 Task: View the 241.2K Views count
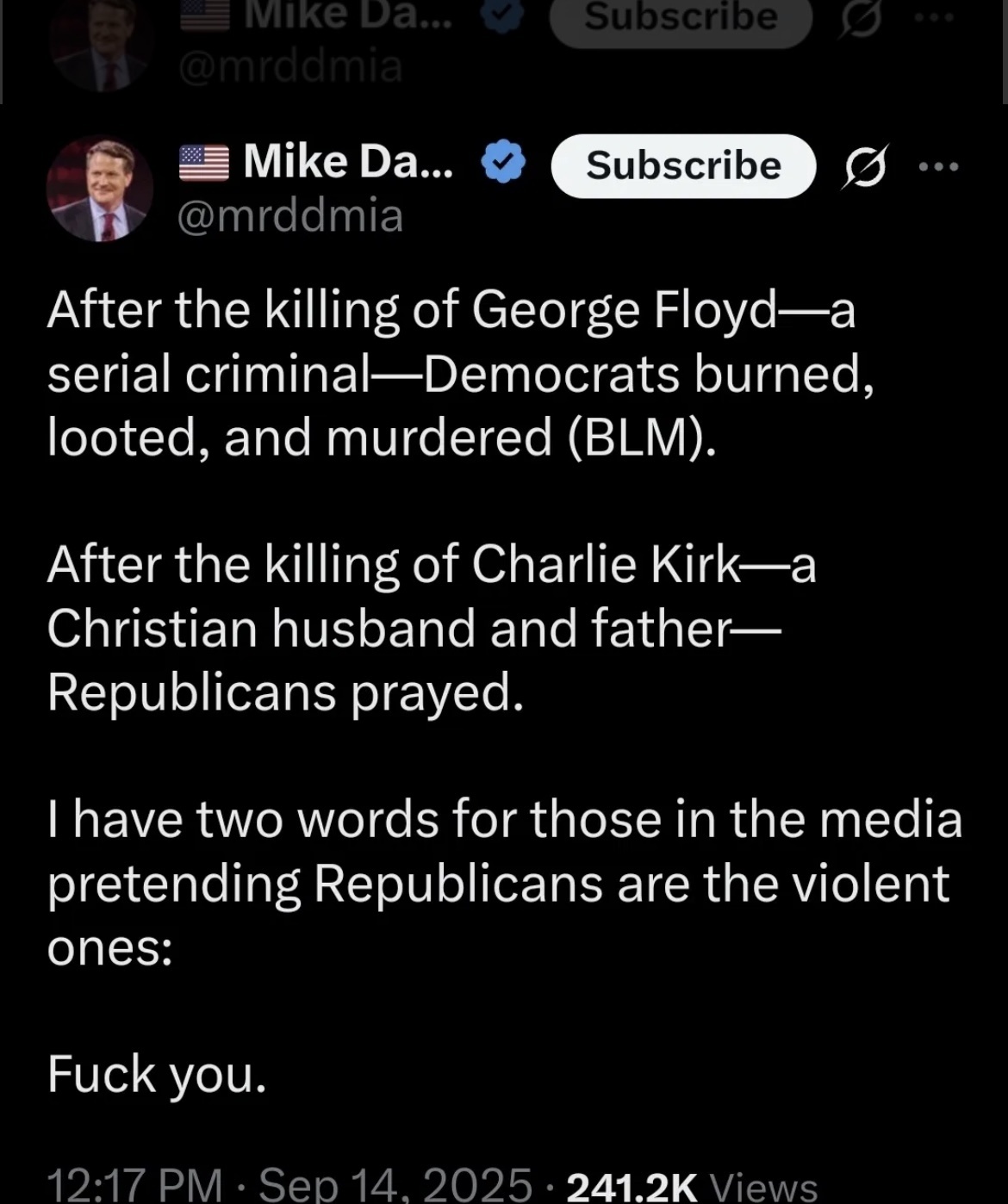point(692,1185)
